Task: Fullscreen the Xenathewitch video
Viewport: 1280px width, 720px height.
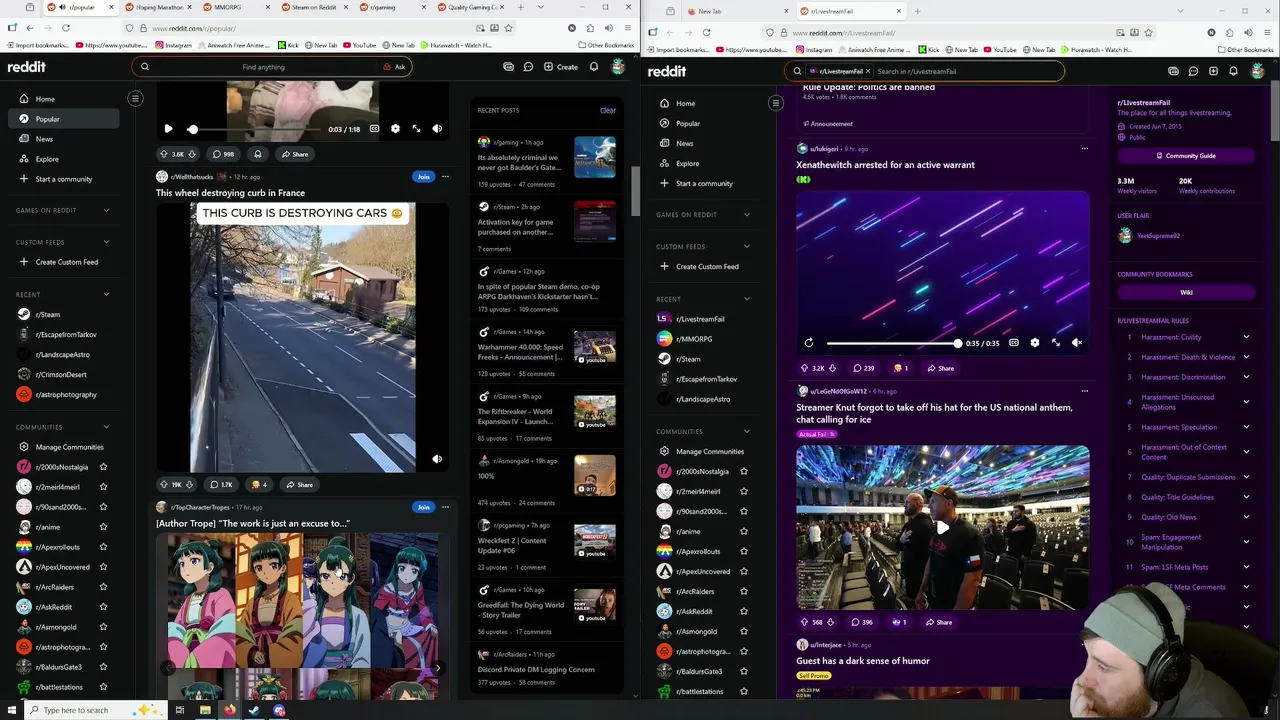Action: click(x=1056, y=343)
